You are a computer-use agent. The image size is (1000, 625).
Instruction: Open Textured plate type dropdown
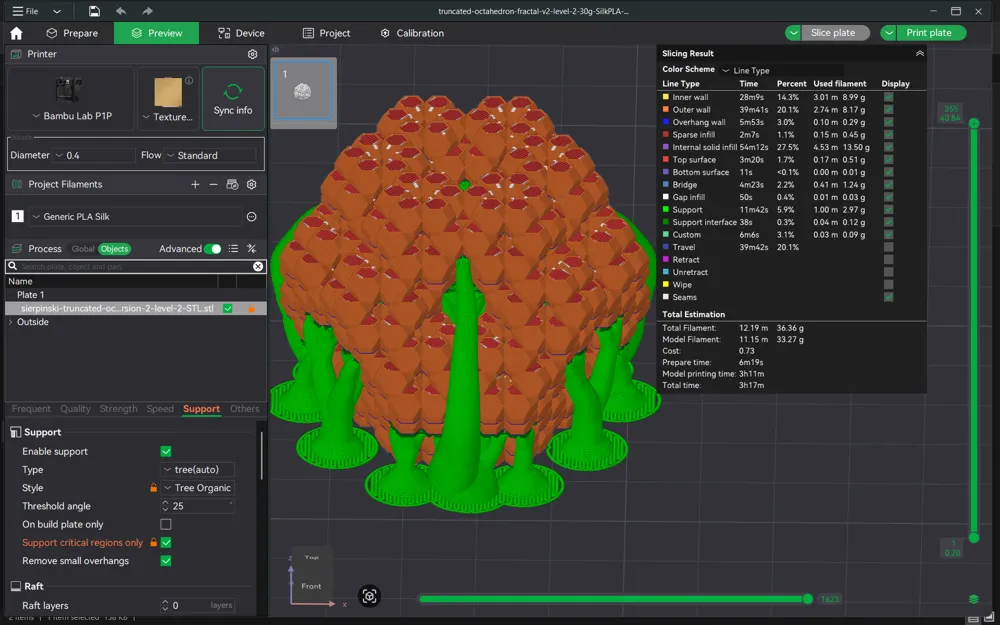146,117
